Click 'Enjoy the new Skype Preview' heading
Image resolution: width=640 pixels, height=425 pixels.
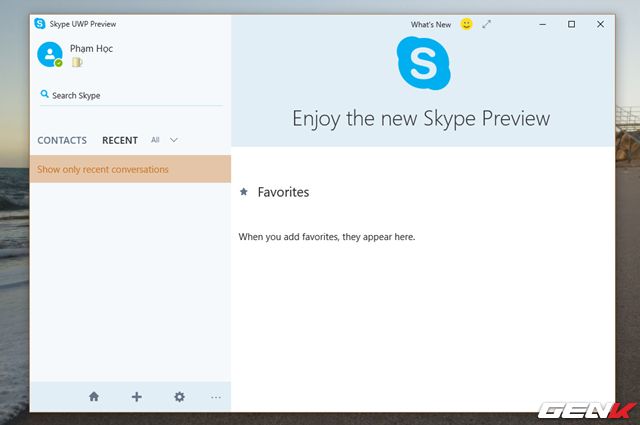pos(421,119)
